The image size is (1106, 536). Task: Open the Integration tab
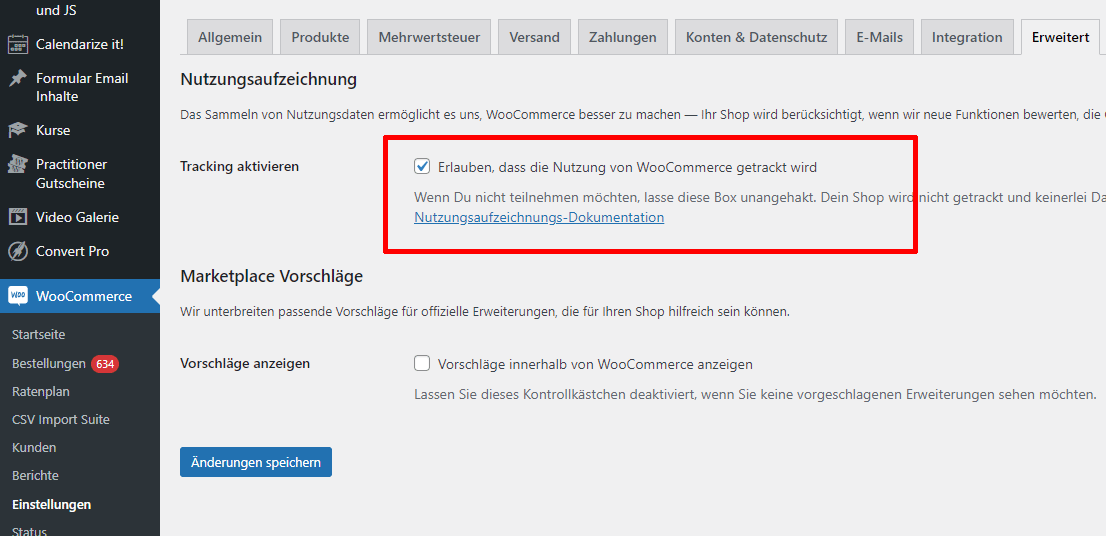click(x=967, y=37)
